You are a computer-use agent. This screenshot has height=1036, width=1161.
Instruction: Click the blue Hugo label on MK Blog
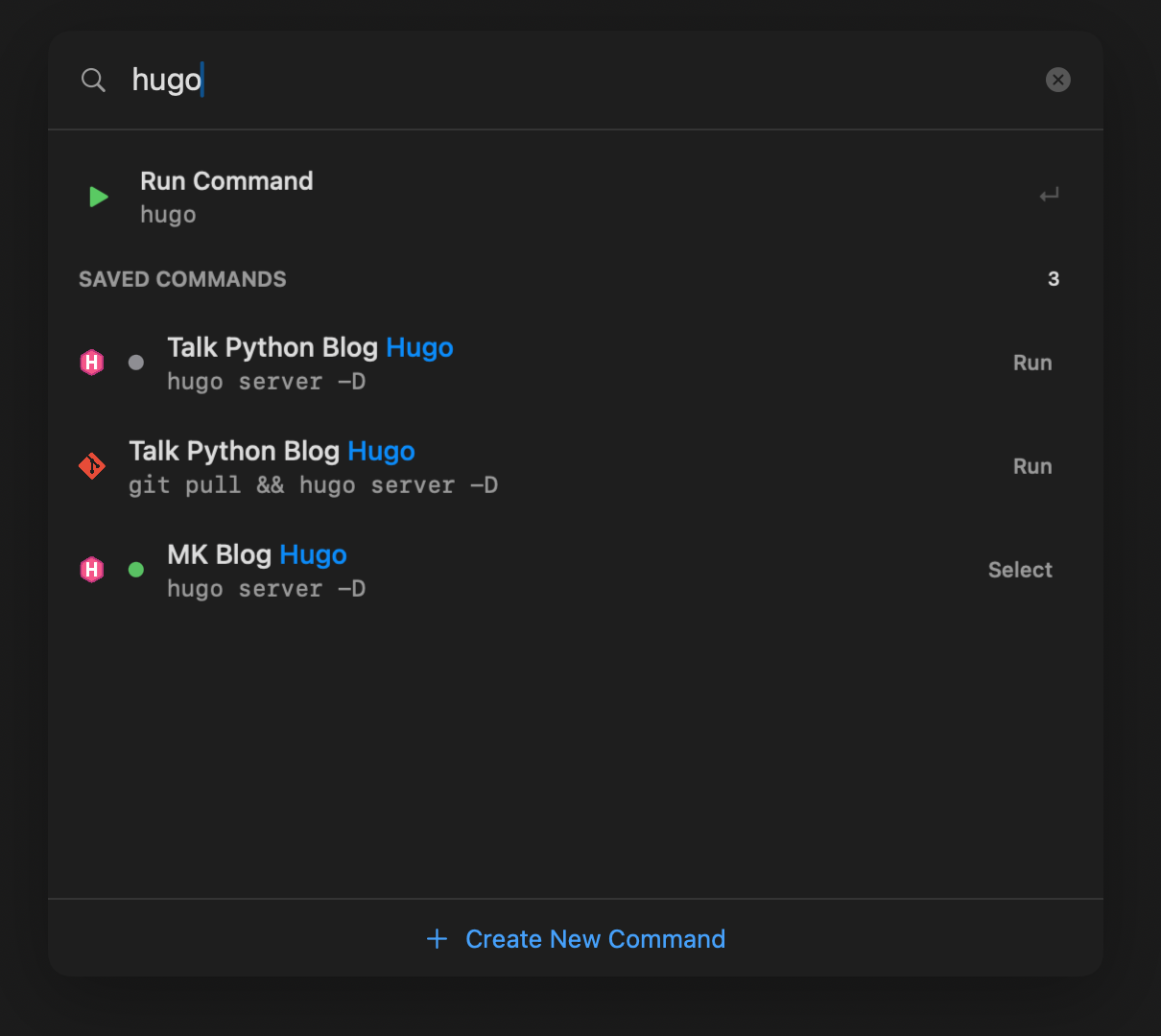click(313, 554)
